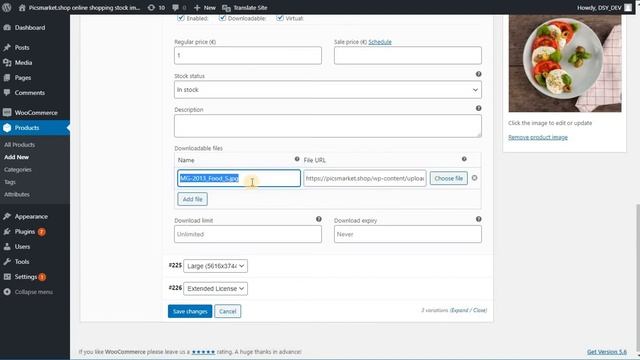Viewport: 640px width, 360px height.
Task: Click the Tools wrench icon
Action: pyautogui.click(x=7, y=262)
